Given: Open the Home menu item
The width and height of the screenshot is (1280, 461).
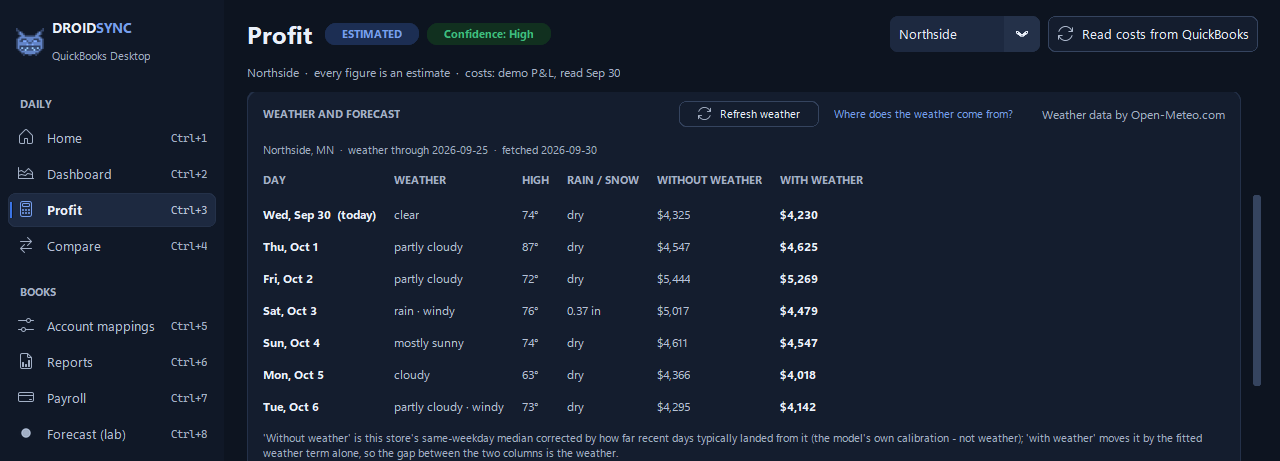Looking at the screenshot, I should click(x=112, y=138).
